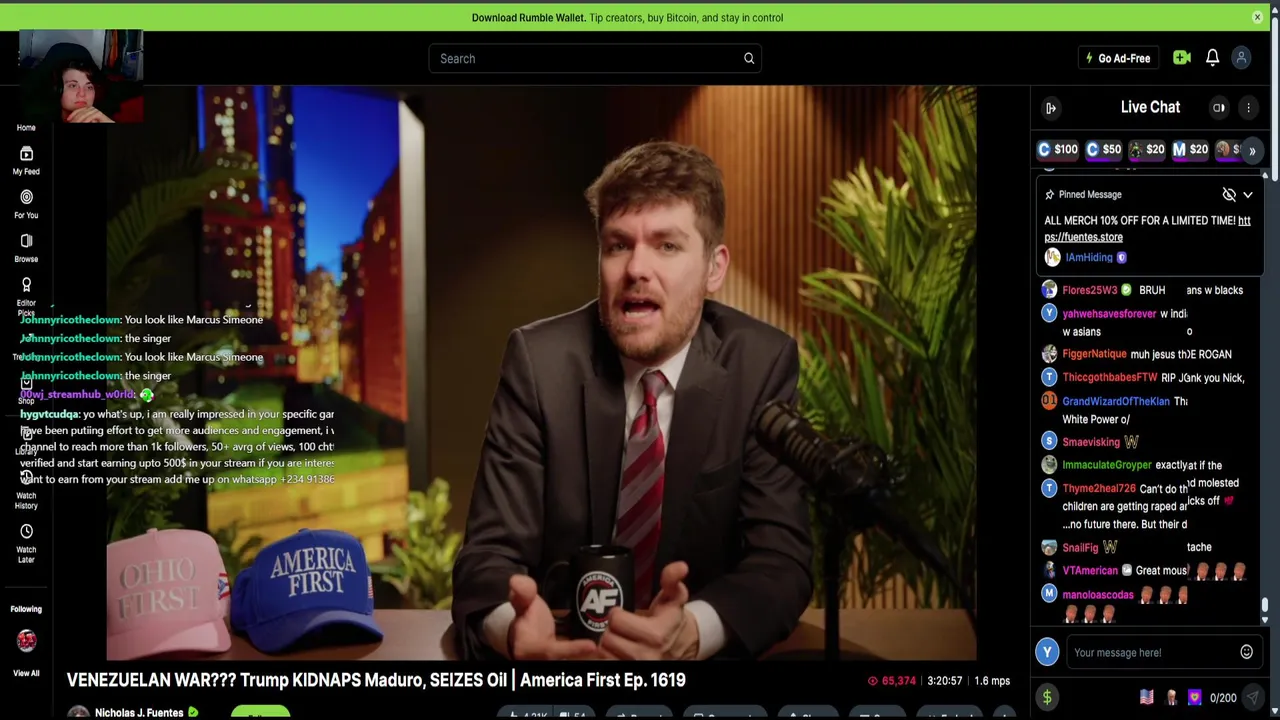Viewport: 1280px width, 720px height.
Task: Click VTAmerican username in chat
Action: click(x=1089, y=571)
